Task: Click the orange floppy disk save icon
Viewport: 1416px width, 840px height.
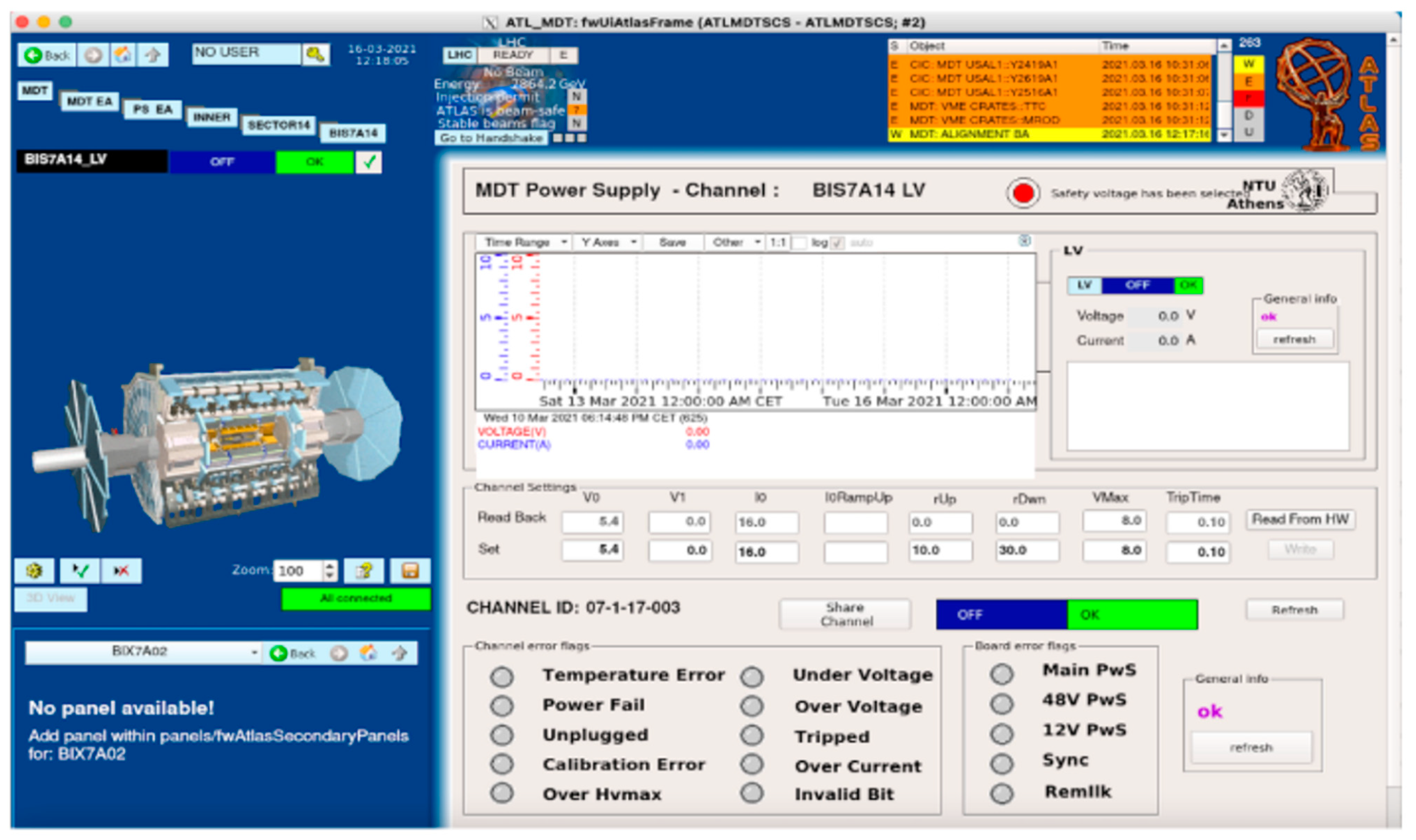Action: (x=410, y=571)
